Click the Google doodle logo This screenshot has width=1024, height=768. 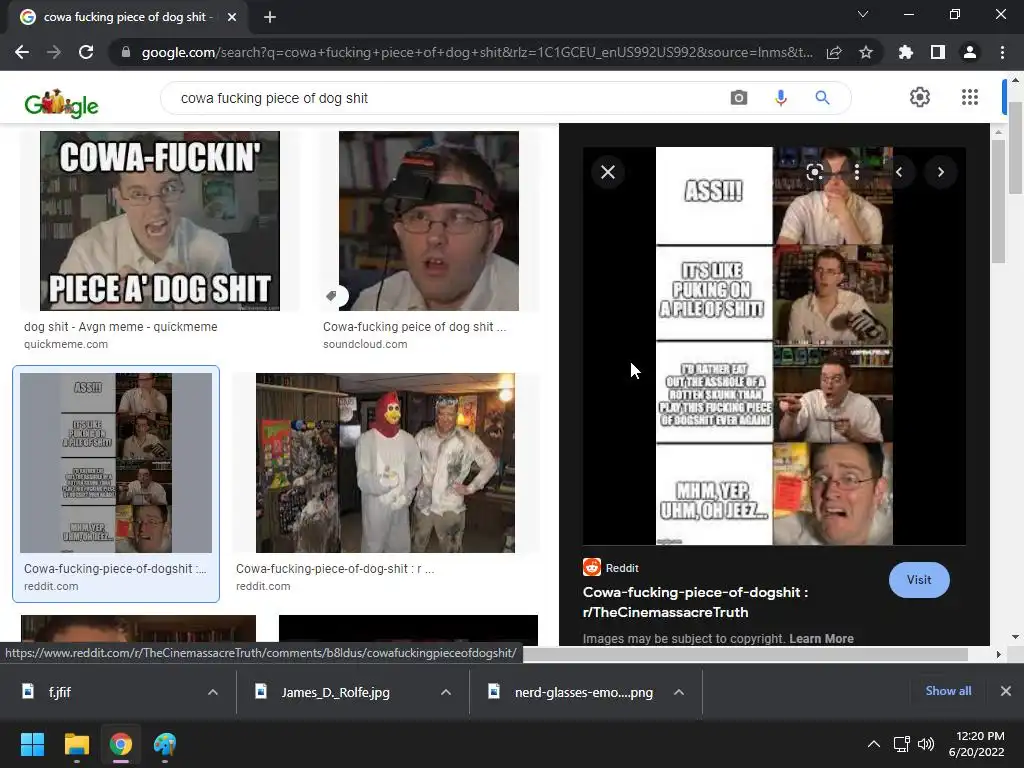click(x=61, y=103)
